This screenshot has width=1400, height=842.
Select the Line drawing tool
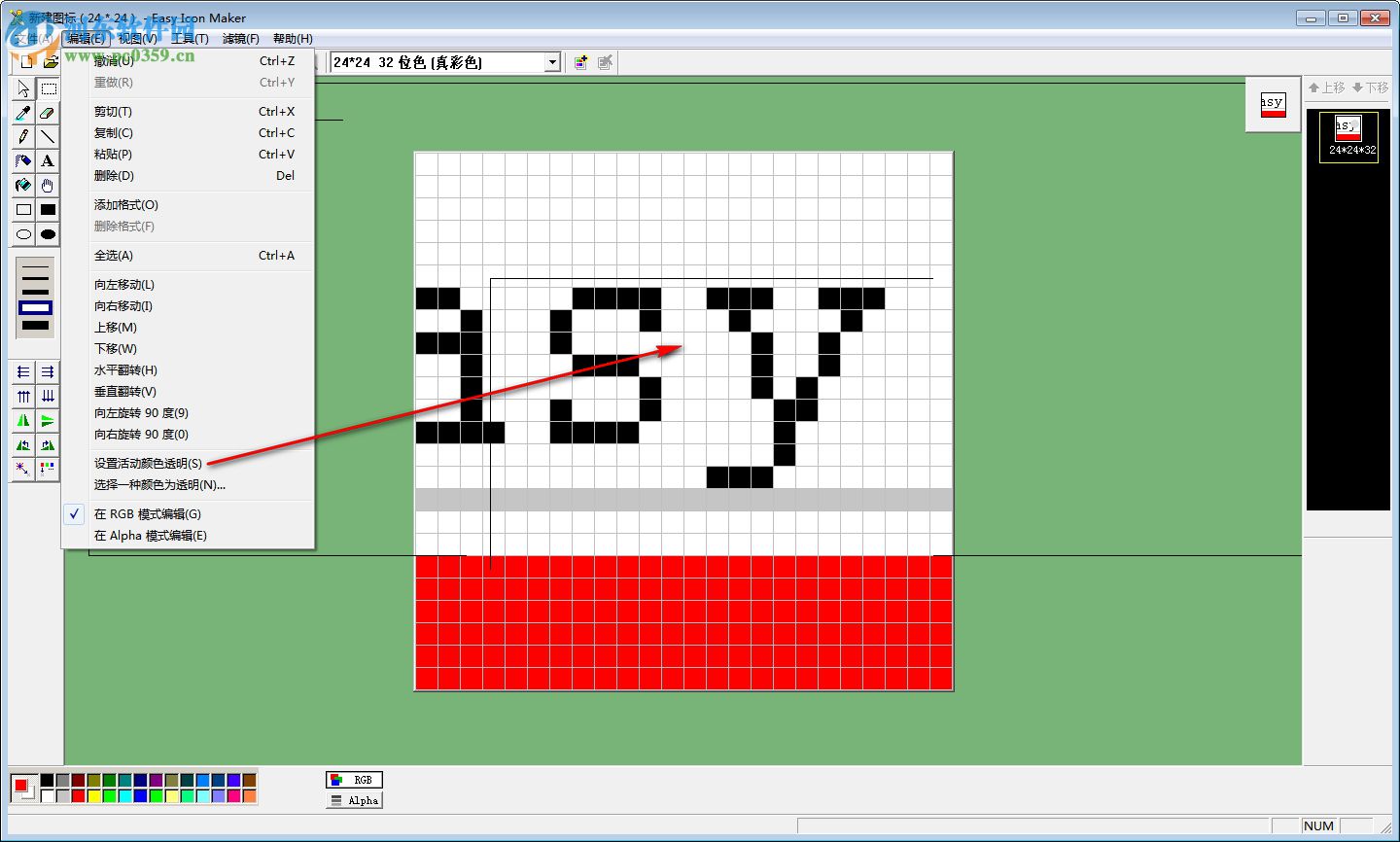[48, 137]
